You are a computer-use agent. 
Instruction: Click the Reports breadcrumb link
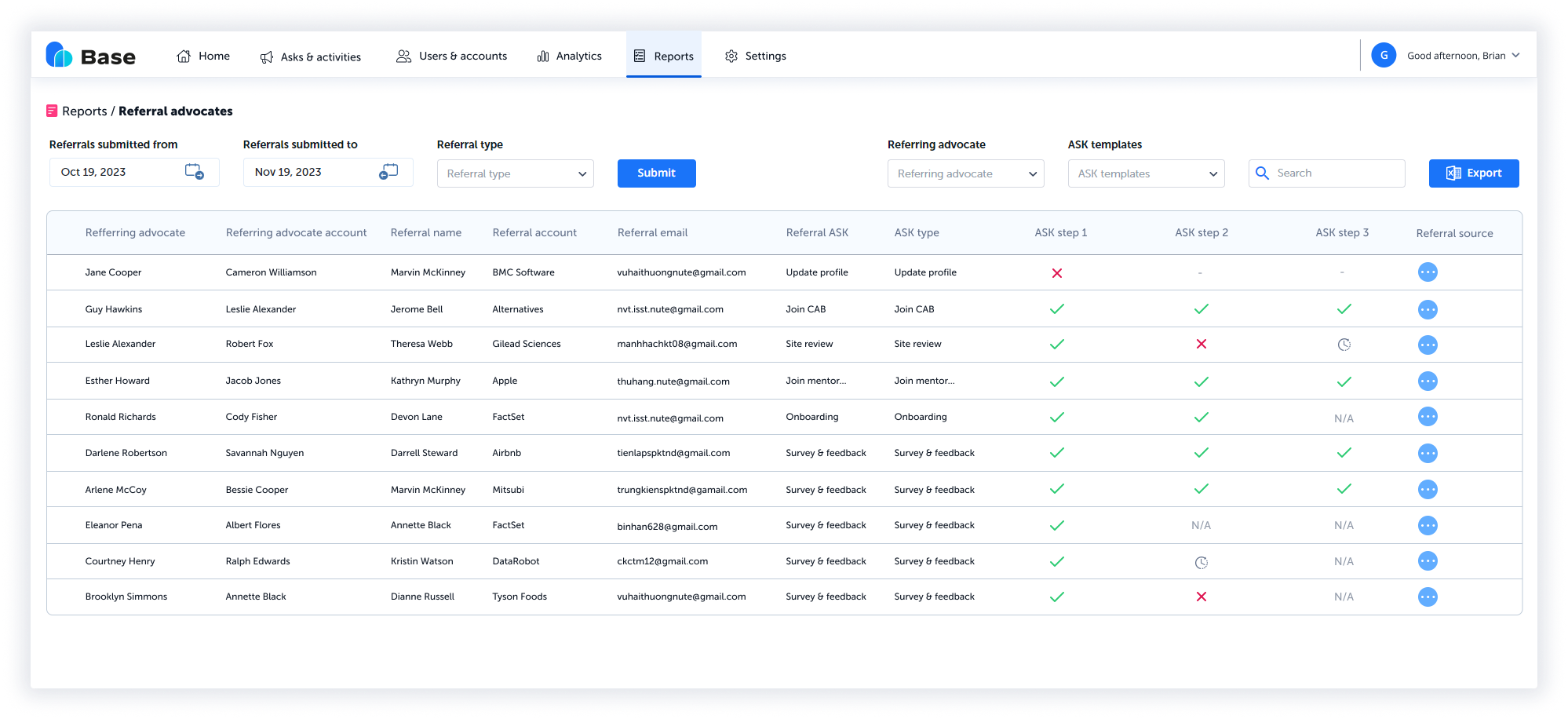click(85, 111)
